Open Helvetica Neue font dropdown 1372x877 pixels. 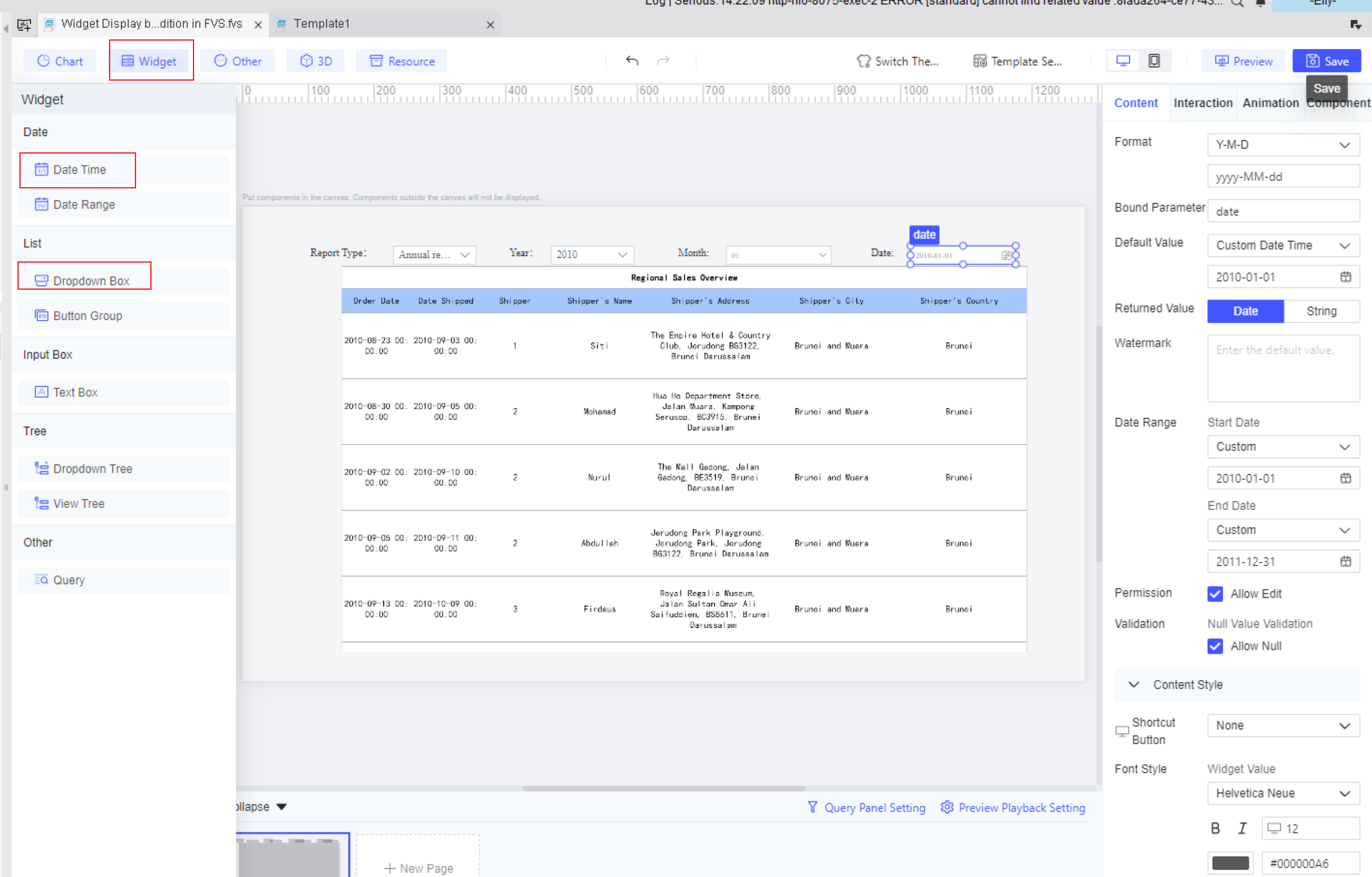(x=1283, y=793)
